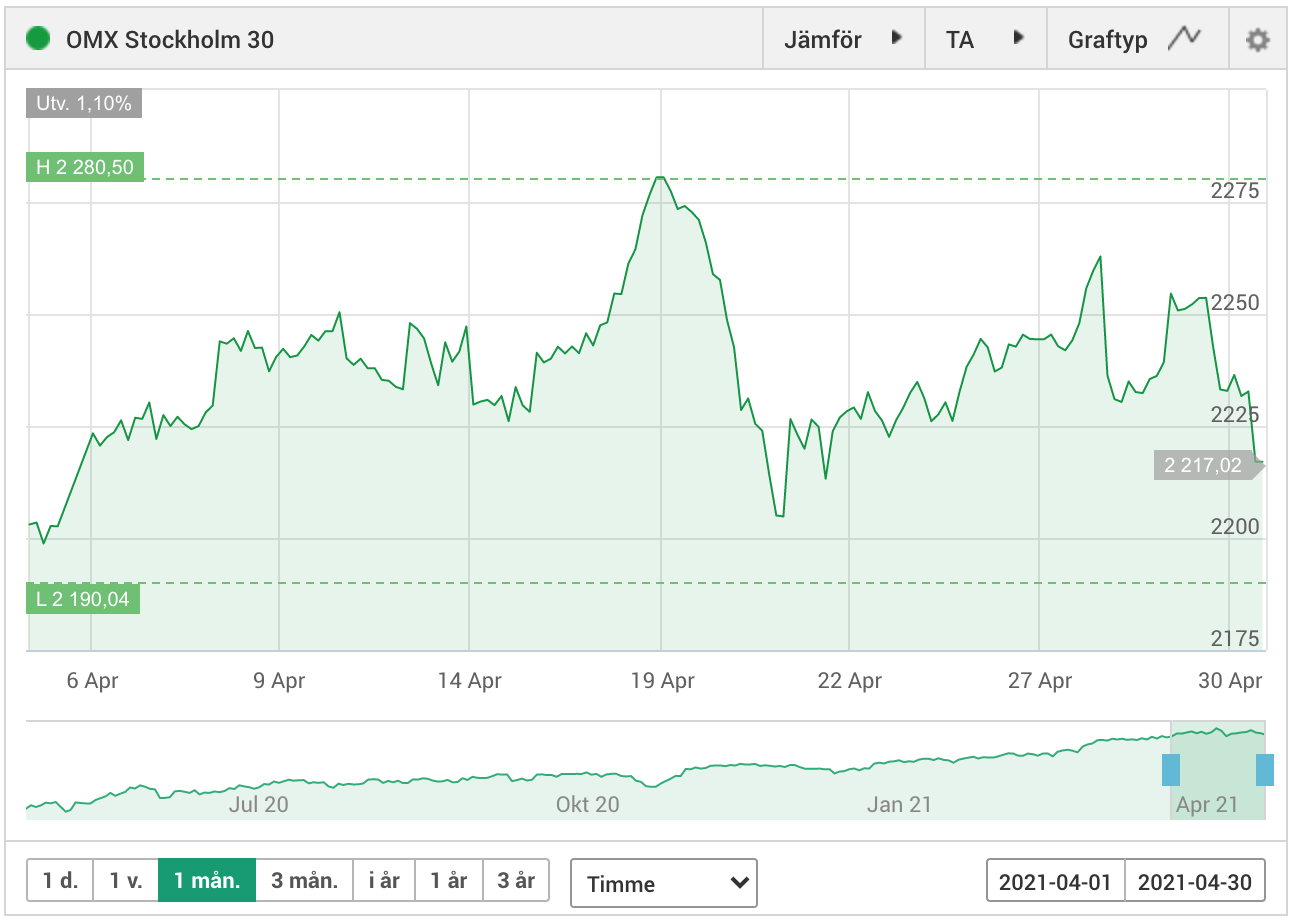Click the 2225 price axis label
Screen dimensions: 1294x922
[1236, 415]
